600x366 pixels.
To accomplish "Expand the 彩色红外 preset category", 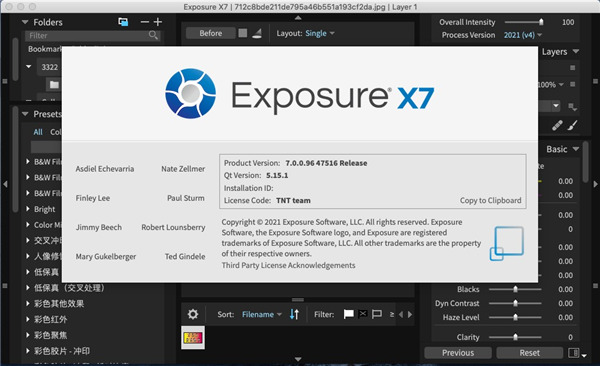I will coord(28,319).
